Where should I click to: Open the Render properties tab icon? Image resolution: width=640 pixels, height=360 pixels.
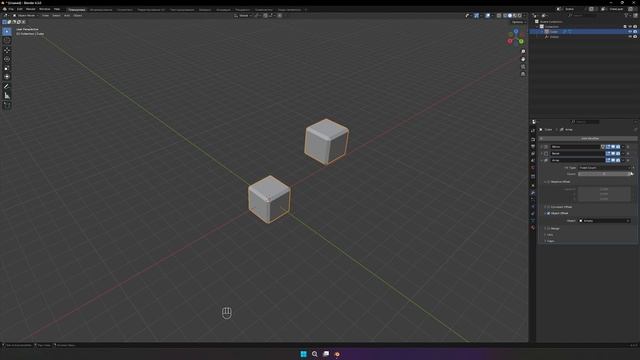pos(533,139)
